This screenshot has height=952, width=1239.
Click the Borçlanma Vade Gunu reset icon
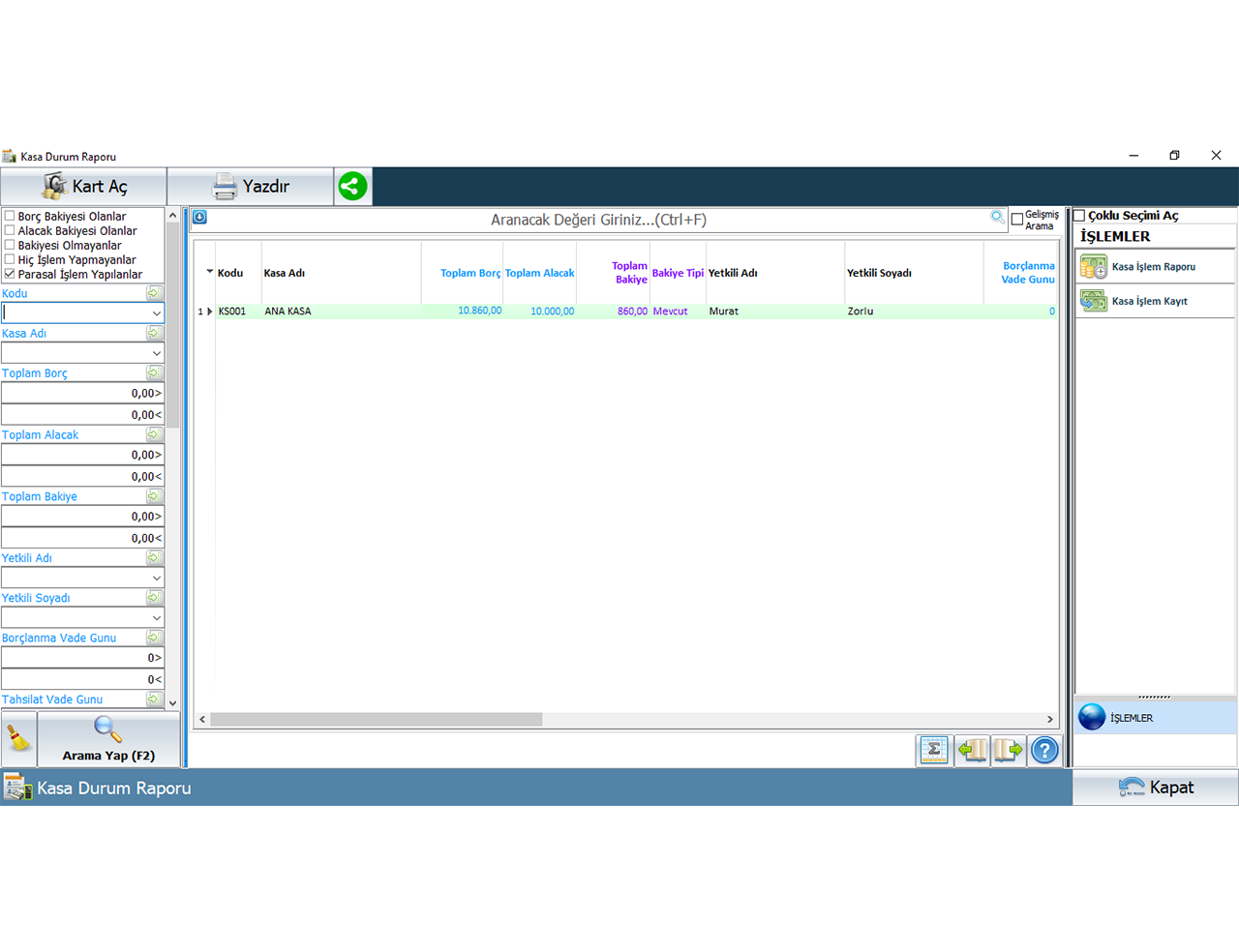coord(154,638)
